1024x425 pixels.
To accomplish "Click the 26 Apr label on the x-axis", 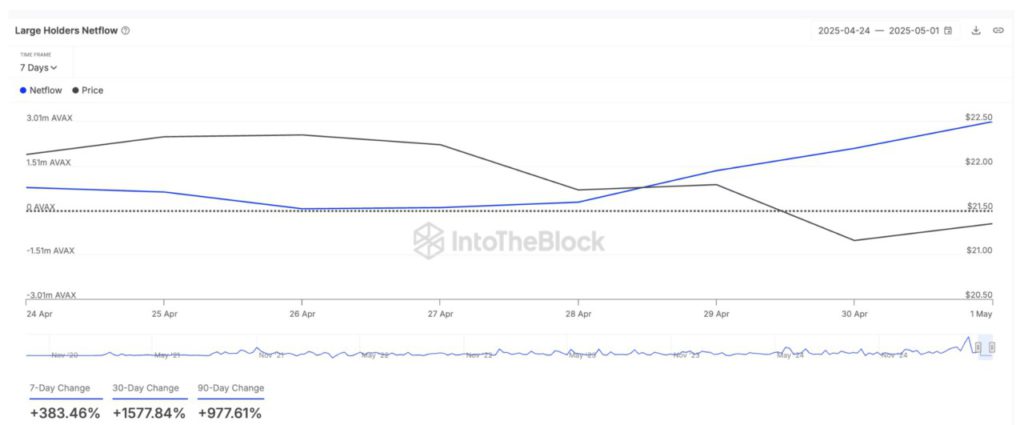I will pos(302,313).
